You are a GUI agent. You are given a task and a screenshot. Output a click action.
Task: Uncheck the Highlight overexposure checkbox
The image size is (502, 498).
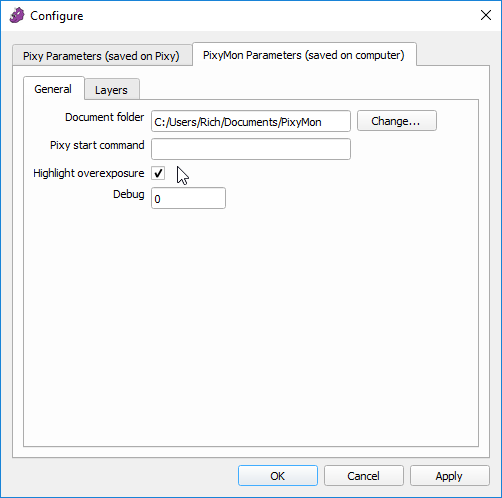coord(158,173)
